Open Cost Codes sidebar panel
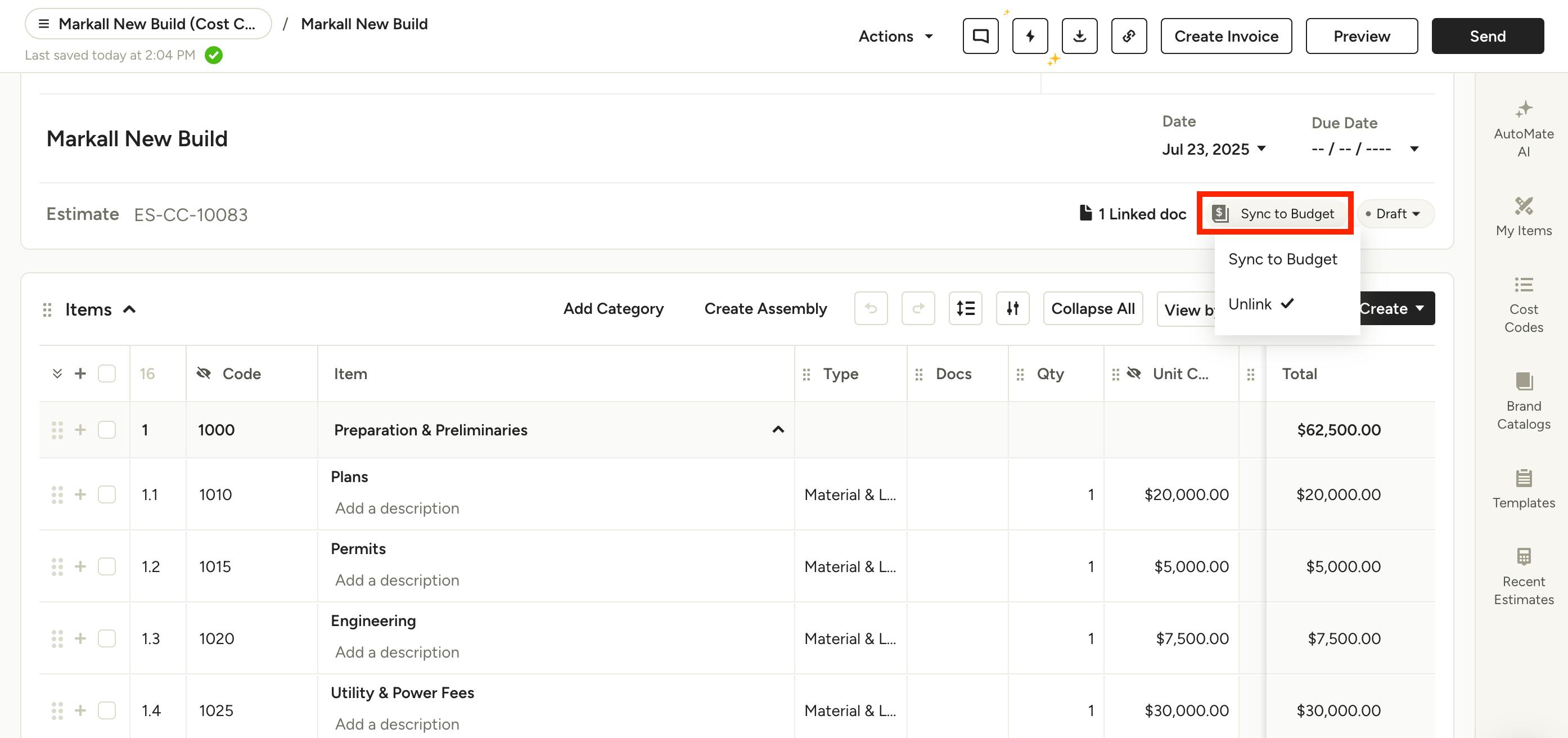1568x738 pixels. pos(1523,304)
